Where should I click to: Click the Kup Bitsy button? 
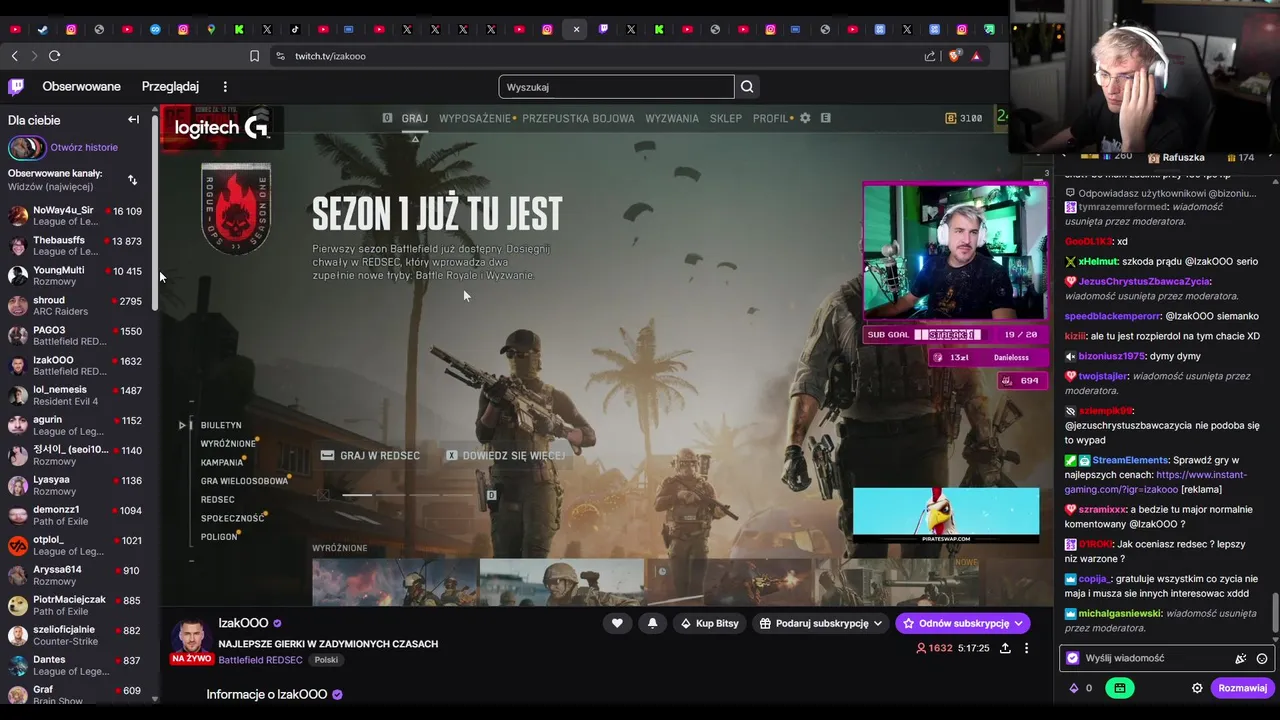click(x=709, y=623)
